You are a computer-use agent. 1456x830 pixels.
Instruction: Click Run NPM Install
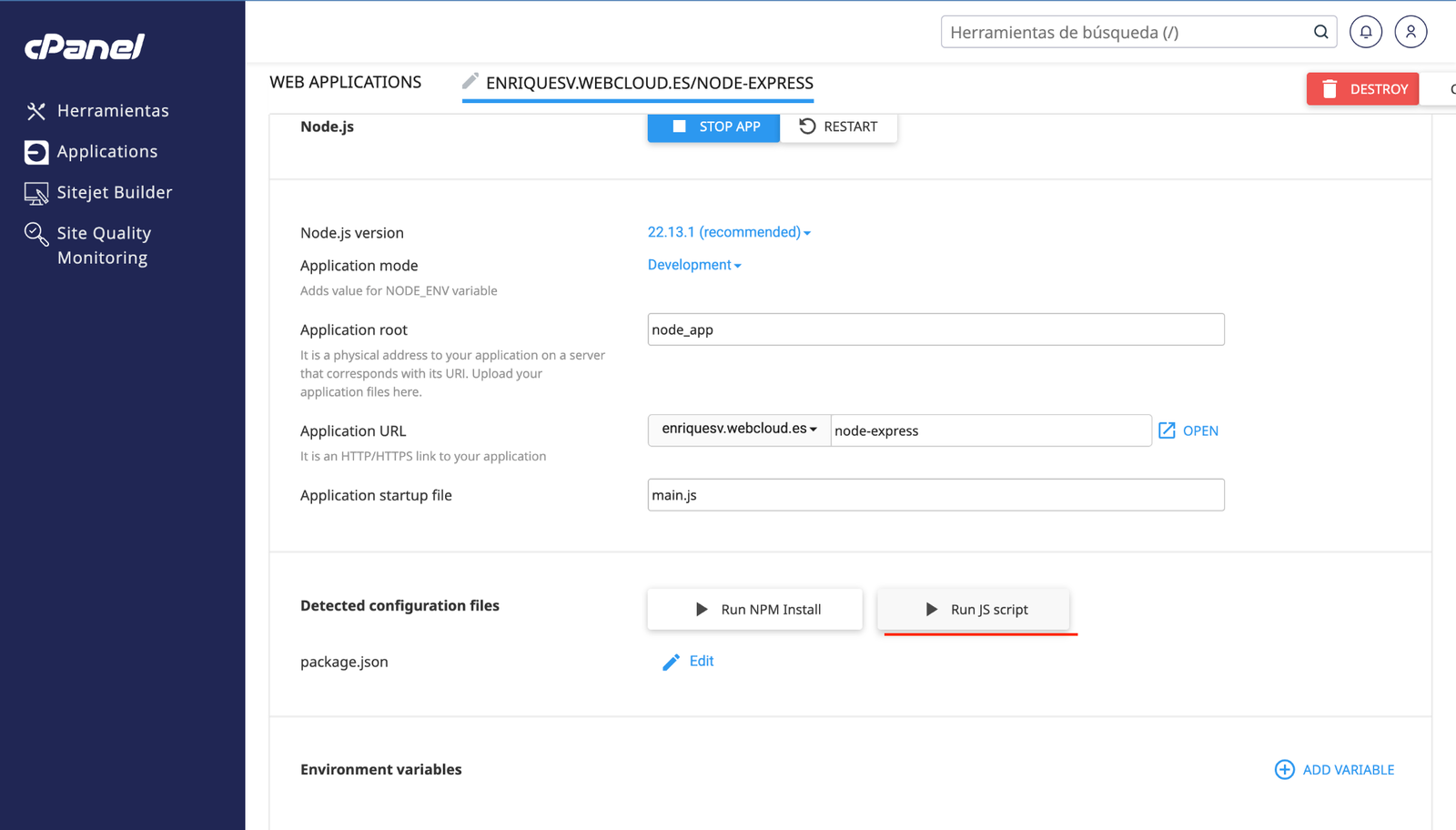[754, 610]
